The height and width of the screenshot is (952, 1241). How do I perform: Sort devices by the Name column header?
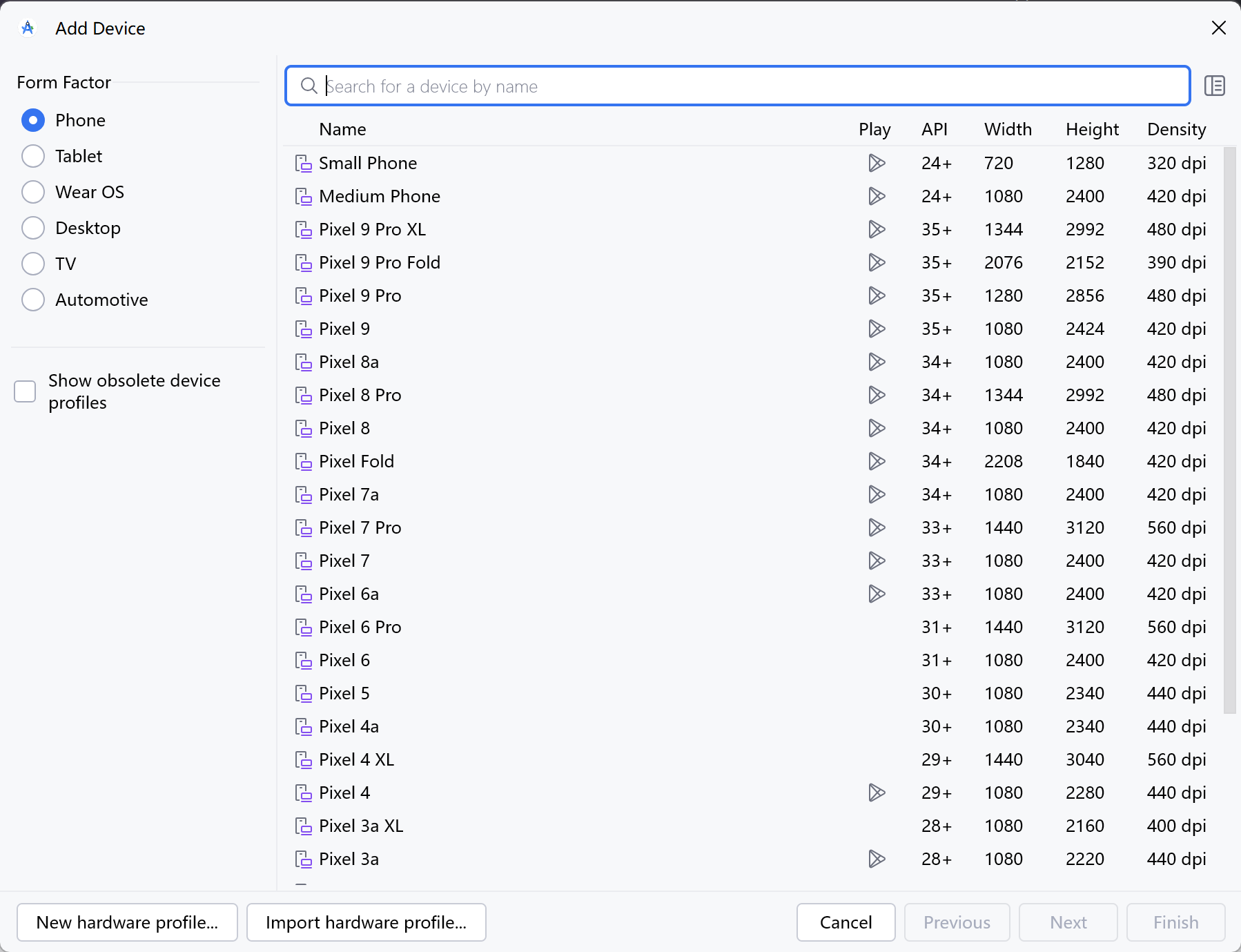point(342,130)
